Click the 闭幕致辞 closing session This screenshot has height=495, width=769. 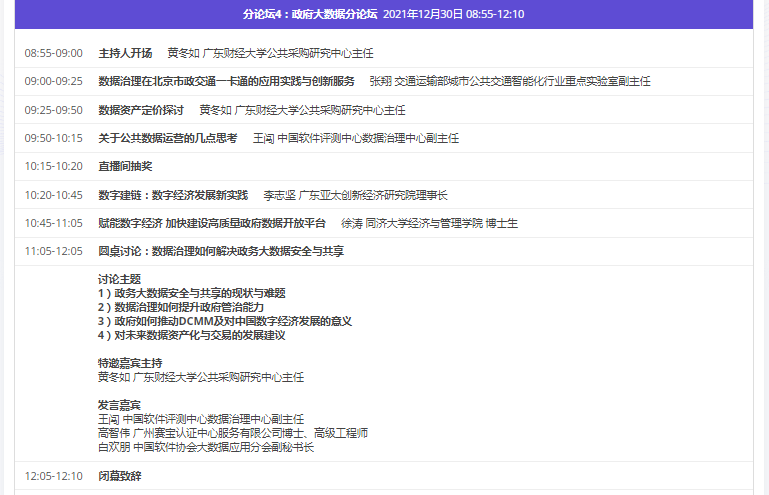119,476
